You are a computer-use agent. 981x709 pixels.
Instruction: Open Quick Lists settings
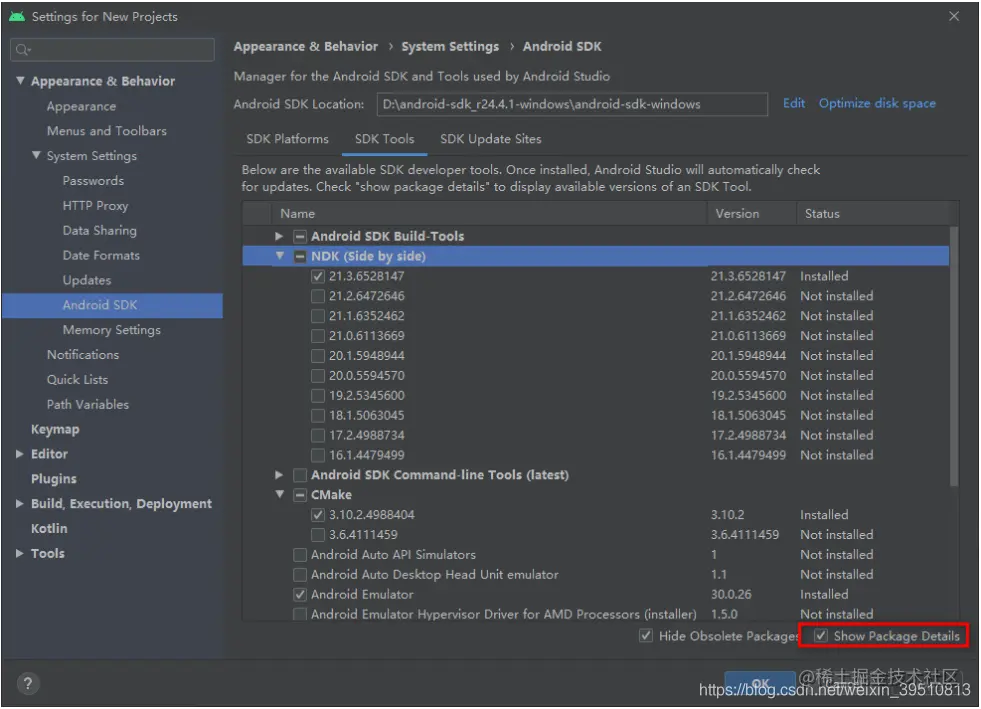[77, 379]
